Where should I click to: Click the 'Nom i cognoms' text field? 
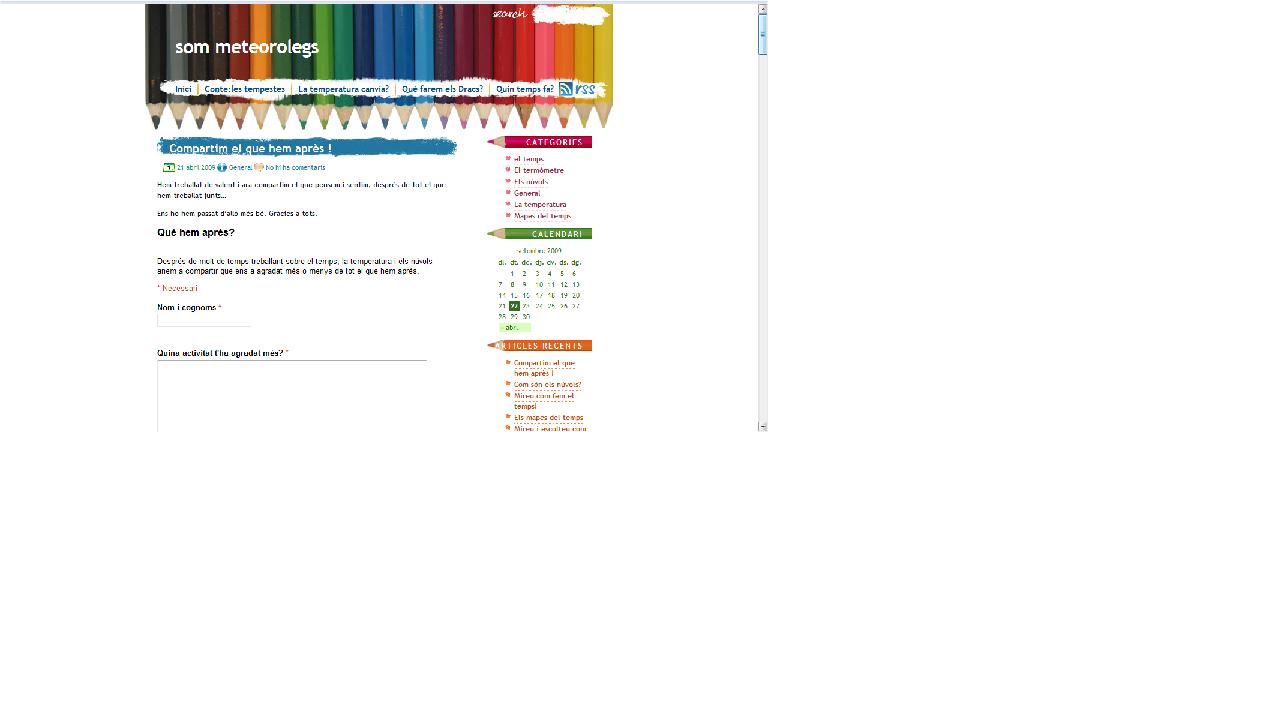[204, 320]
